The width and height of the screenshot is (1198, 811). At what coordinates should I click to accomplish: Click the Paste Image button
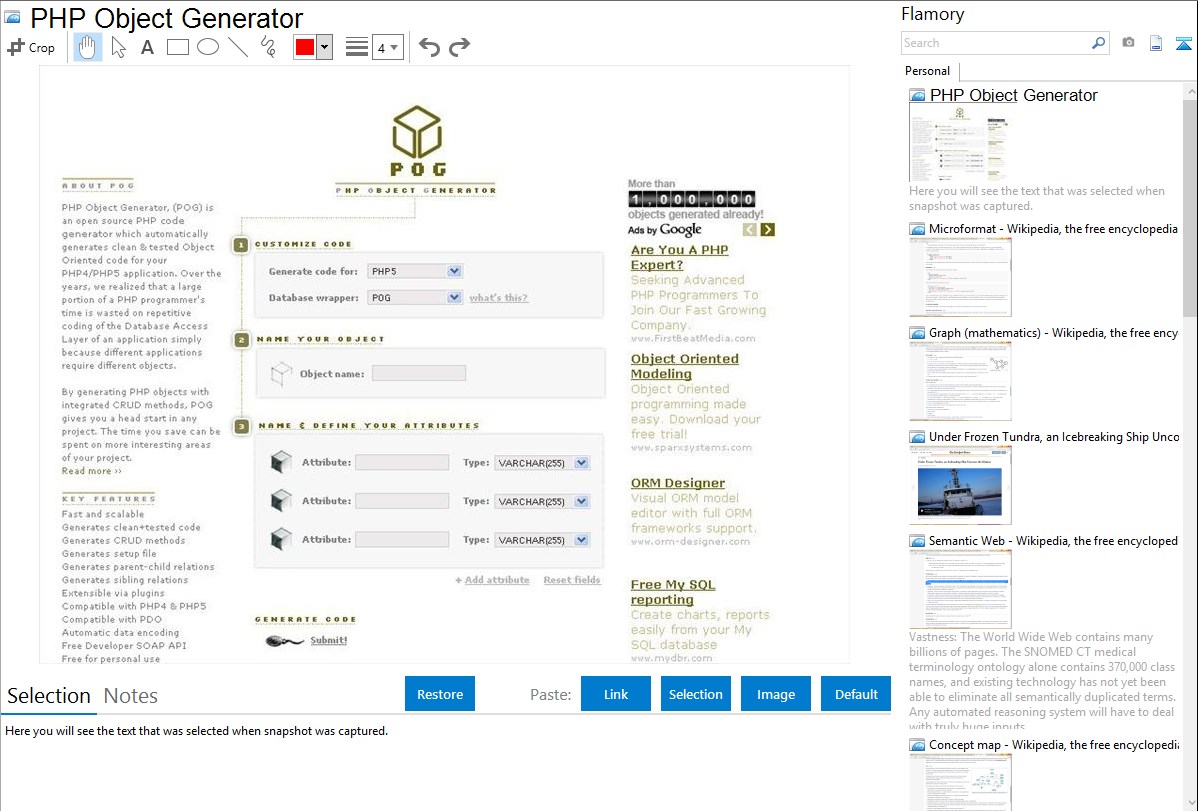pos(775,694)
